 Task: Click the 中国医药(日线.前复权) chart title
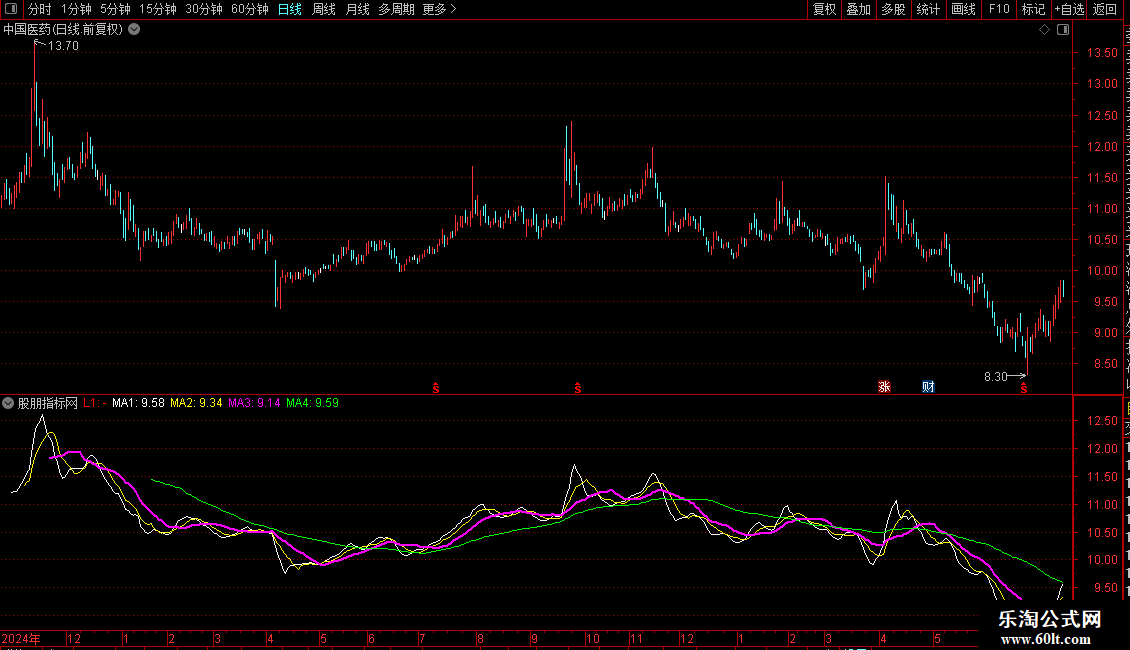point(63,30)
